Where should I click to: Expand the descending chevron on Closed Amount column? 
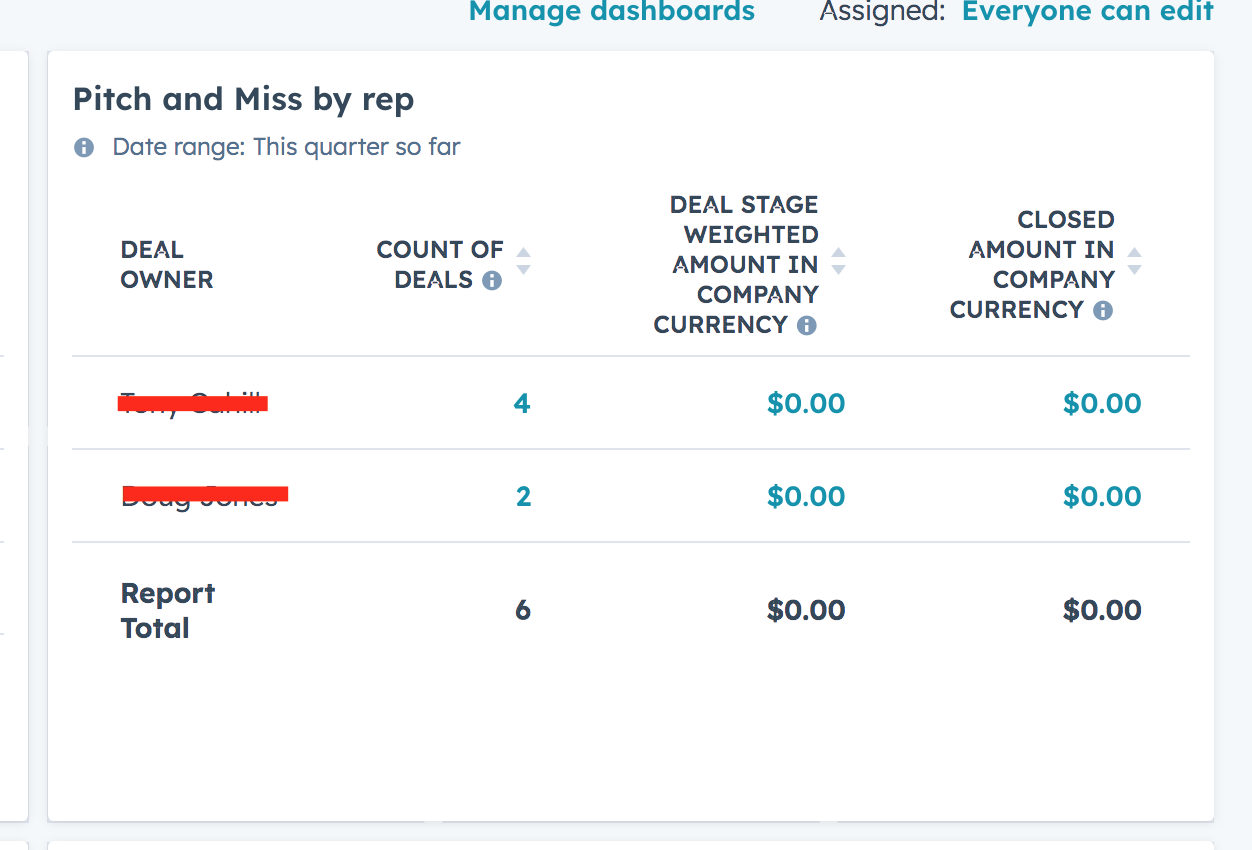(1135, 271)
